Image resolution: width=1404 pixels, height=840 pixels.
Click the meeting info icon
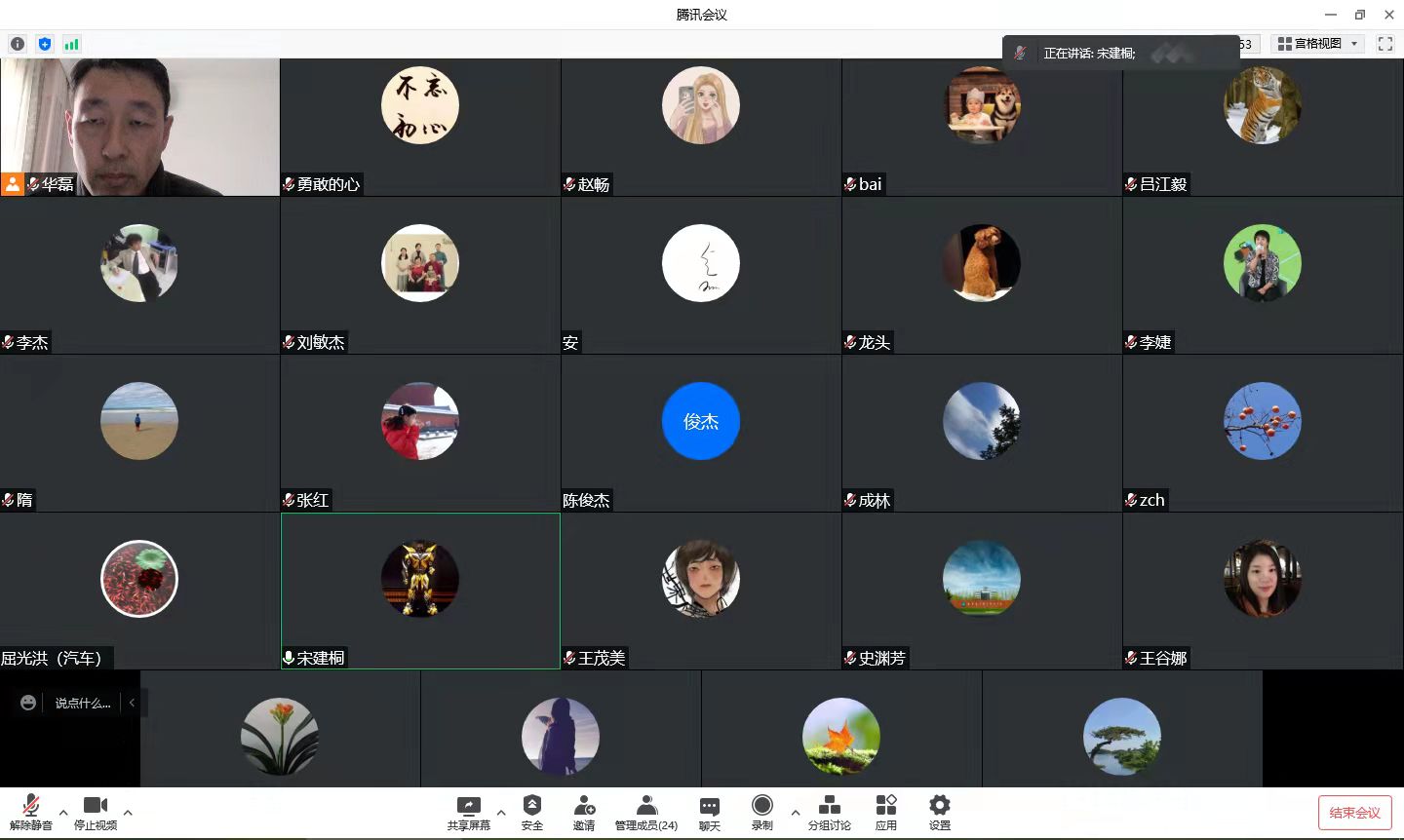[x=18, y=44]
